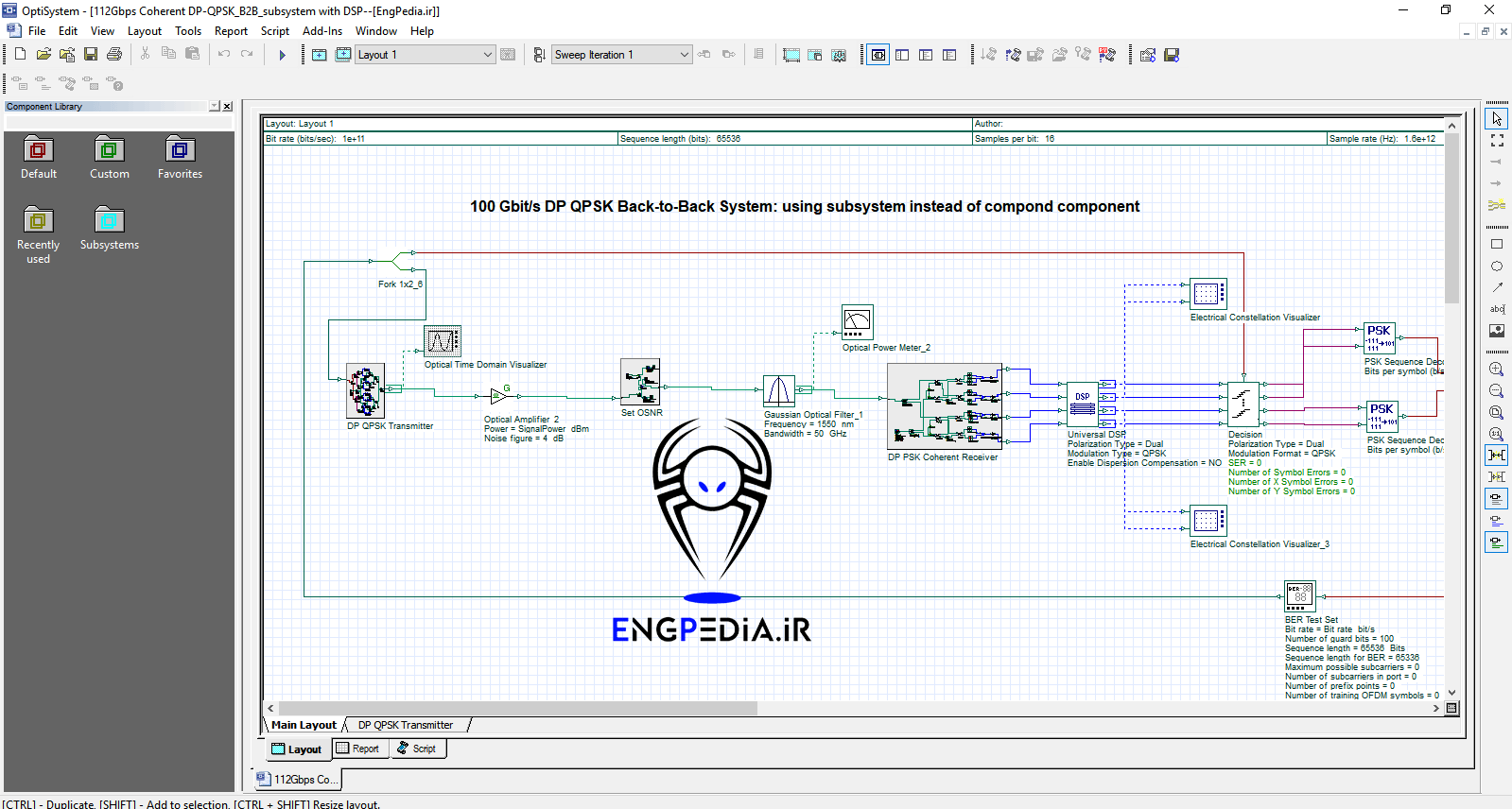This screenshot has height=809, width=1512.
Task: Open the Custom component library folder
Action: click(x=110, y=158)
